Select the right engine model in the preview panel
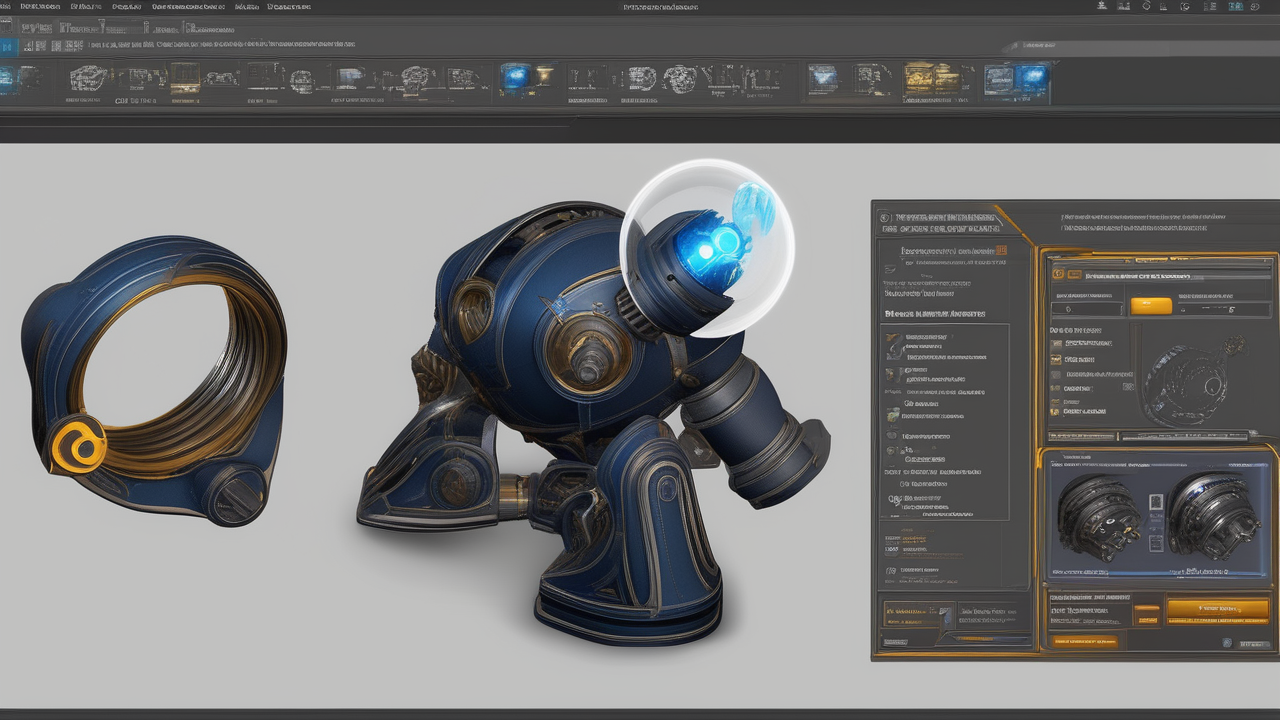 1215,515
